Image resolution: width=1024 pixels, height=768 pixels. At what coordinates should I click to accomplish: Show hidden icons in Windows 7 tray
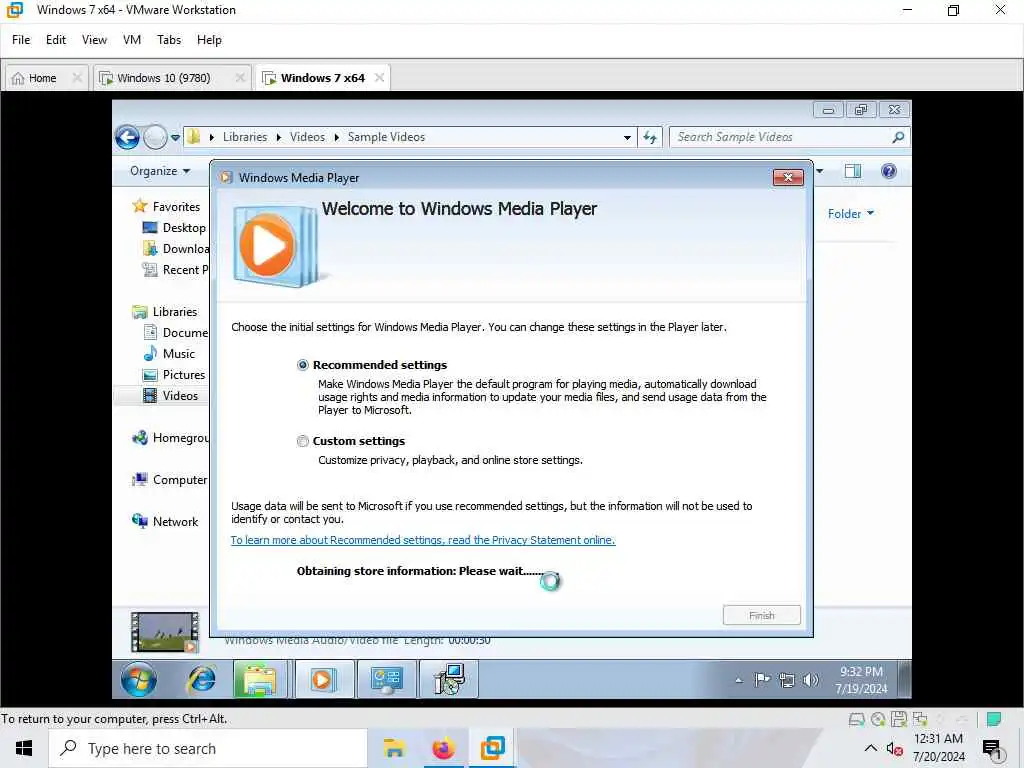pyautogui.click(x=739, y=680)
